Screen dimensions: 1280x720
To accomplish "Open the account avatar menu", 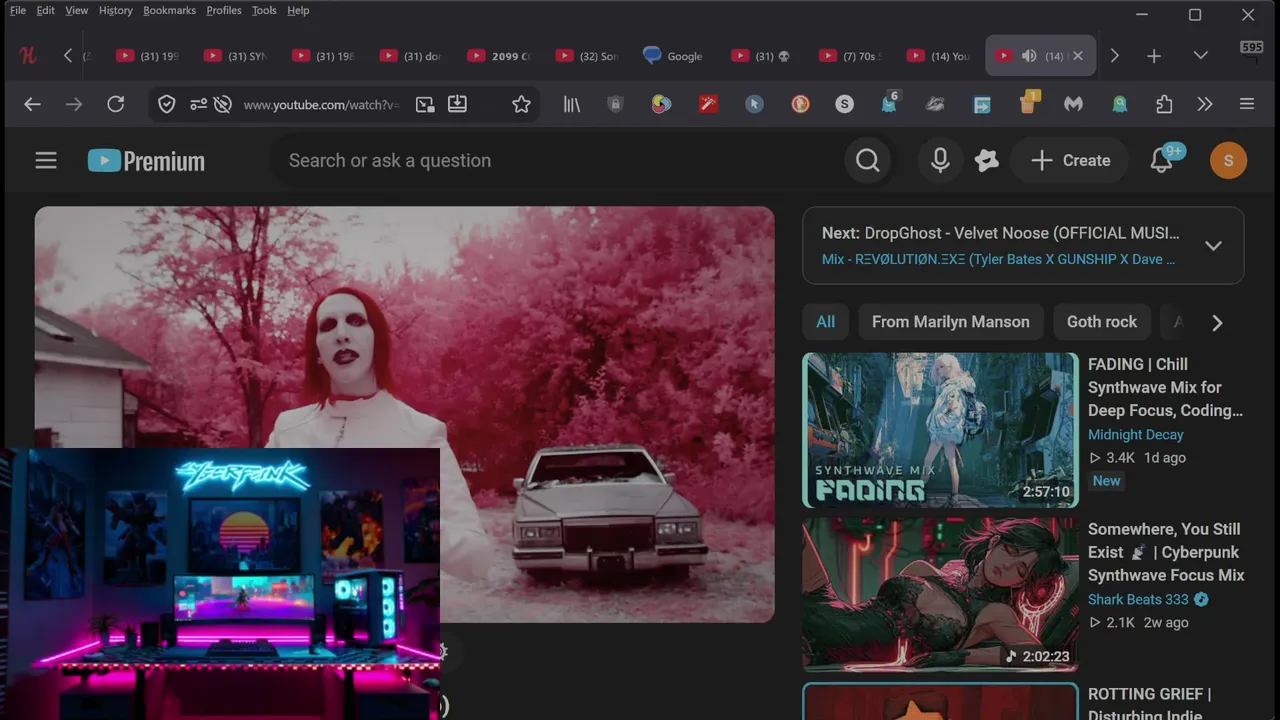I will point(1228,160).
